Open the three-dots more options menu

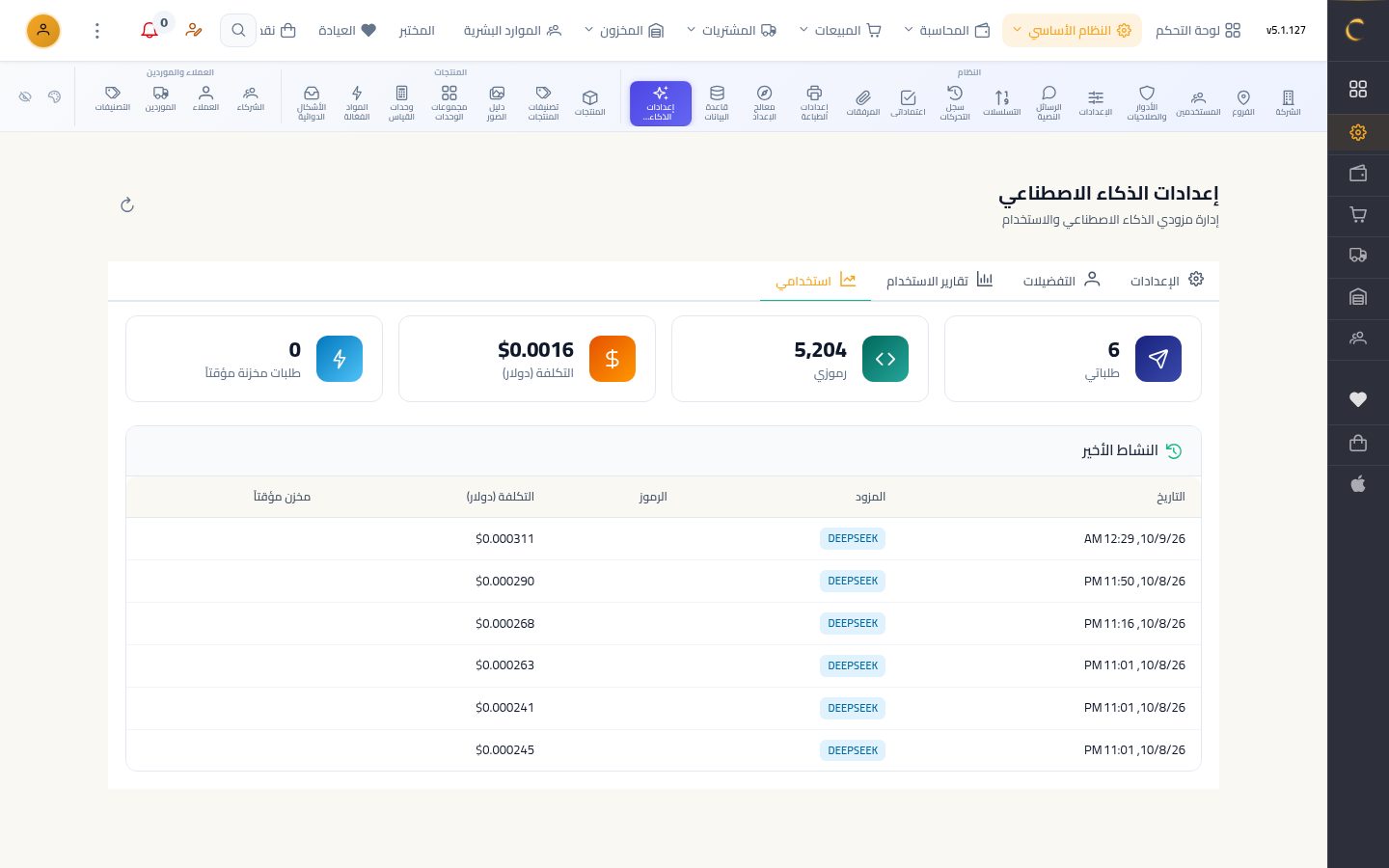pyautogui.click(x=96, y=31)
